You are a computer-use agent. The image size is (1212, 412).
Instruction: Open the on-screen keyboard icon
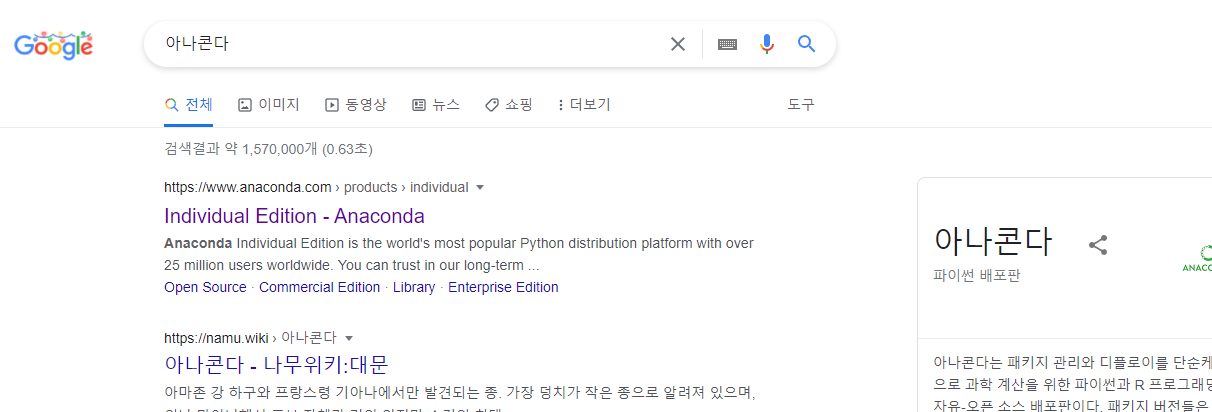point(727,44)
